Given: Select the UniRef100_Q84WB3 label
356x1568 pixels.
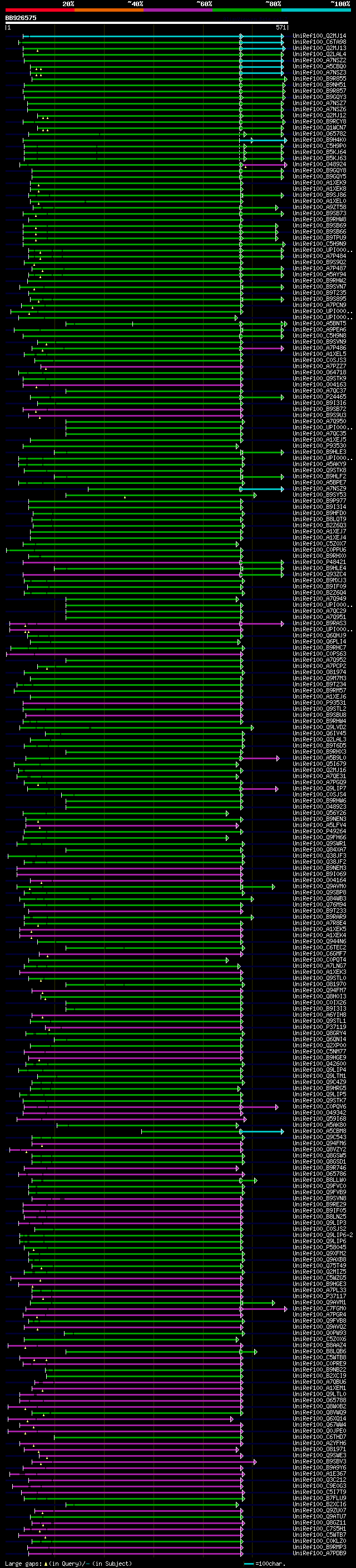Looking at the screenshot, I should (319, 898).
